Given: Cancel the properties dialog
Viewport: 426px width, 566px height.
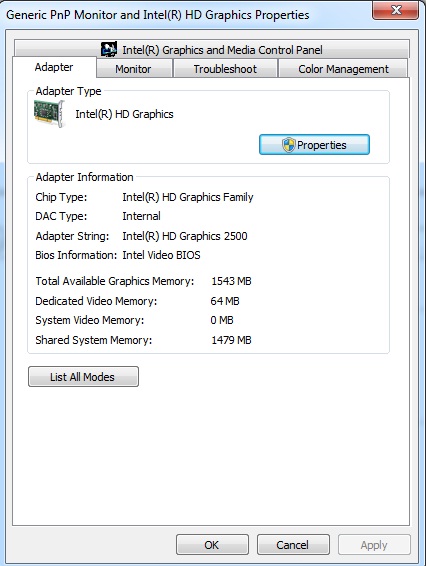Looking at the screenshot, I should tap(293, 544).
